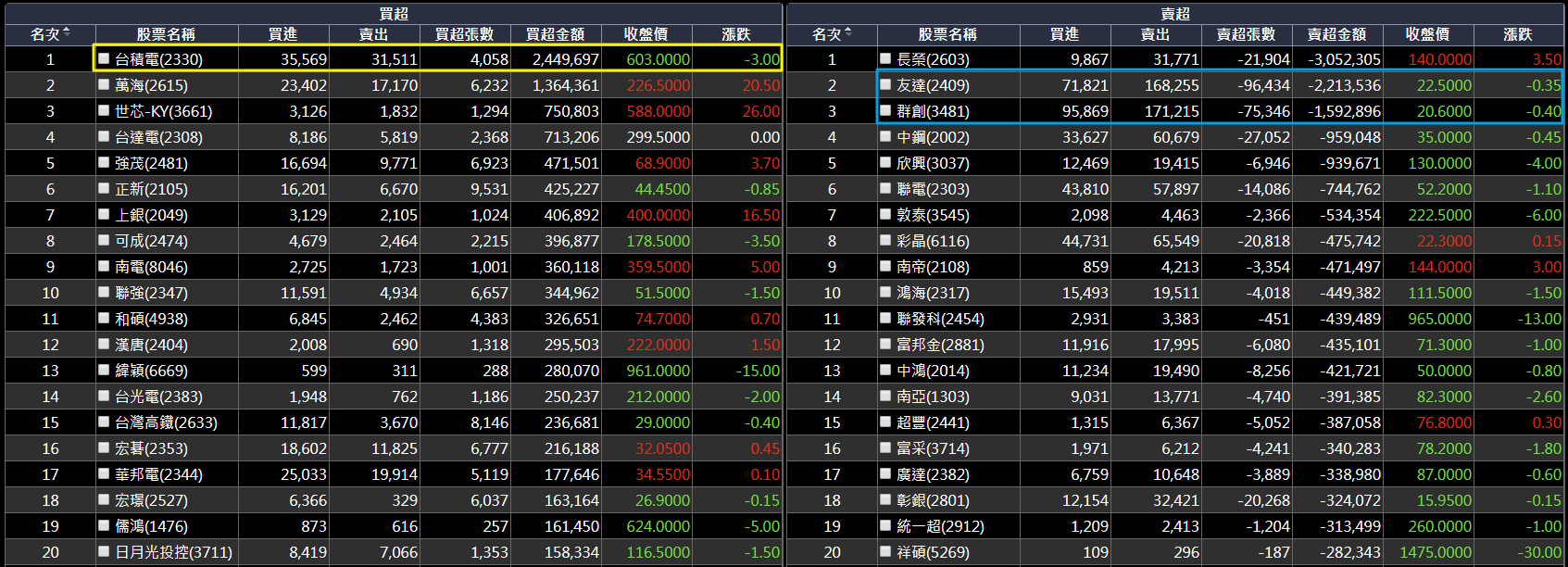Open stock 彩晶(6116)
This screenshot has height=567, width=1568.
(x=933, y=241)
